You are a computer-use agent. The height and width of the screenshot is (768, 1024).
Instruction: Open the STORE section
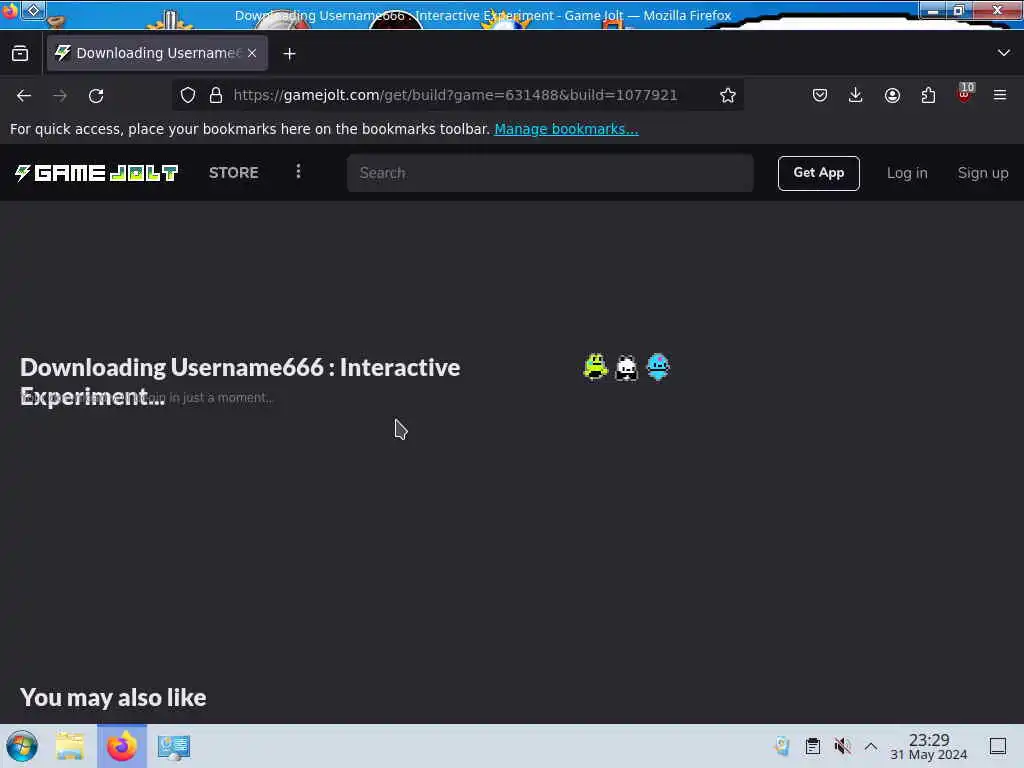click(x=234, y=173)
